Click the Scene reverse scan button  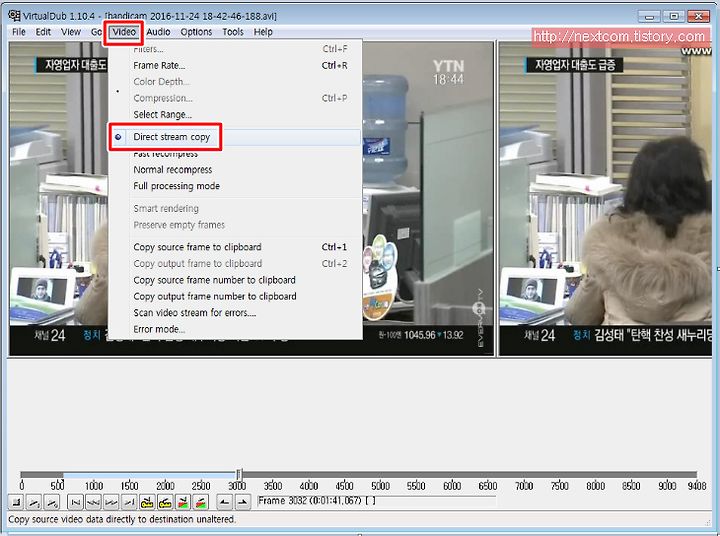tap(183, 502)
